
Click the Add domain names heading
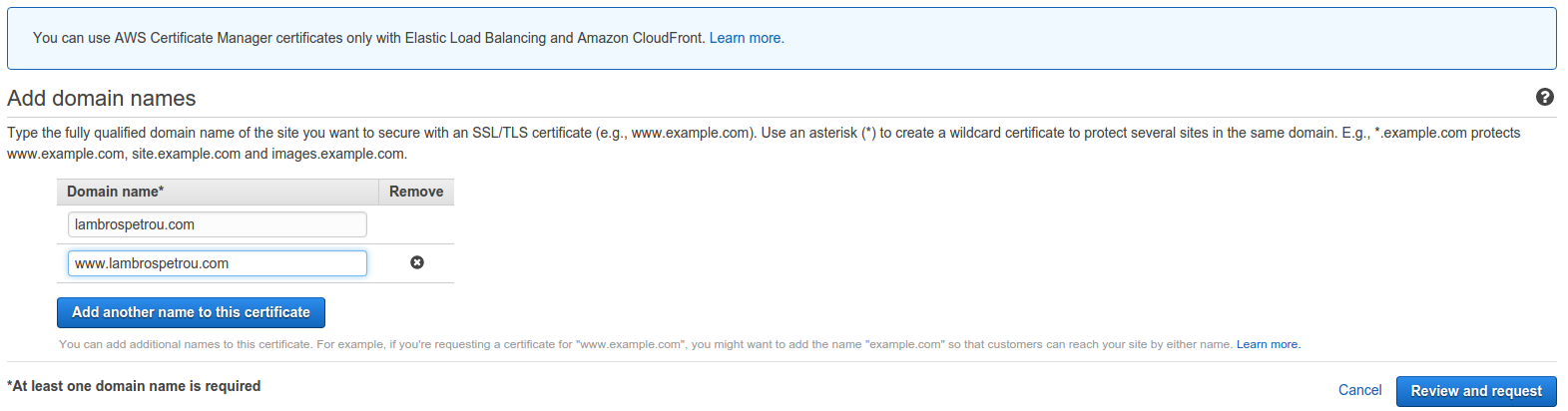point(102,98)
